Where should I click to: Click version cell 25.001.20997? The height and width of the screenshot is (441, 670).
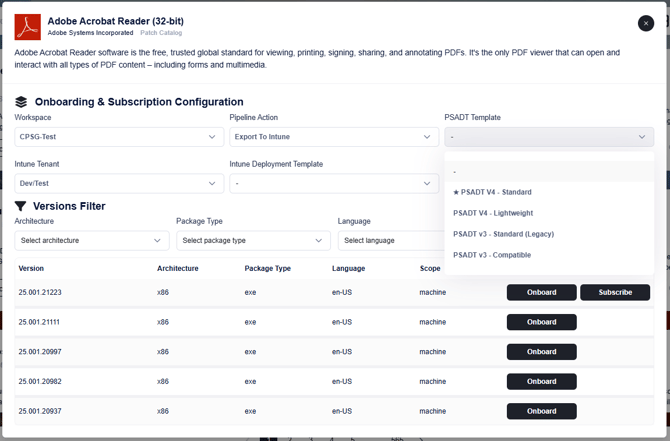pos(40,352)
